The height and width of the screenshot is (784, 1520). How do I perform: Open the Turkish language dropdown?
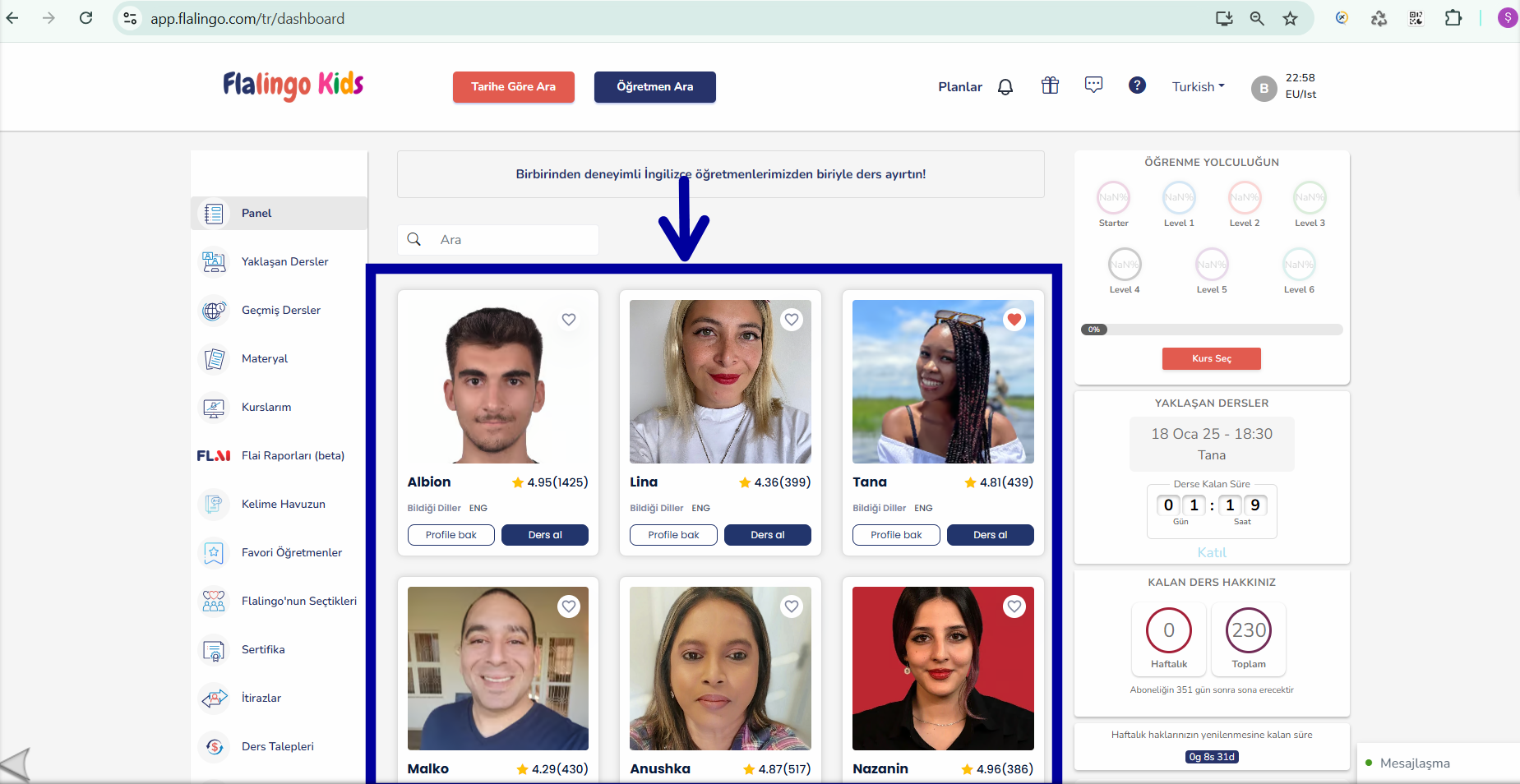coord(1198,86)
